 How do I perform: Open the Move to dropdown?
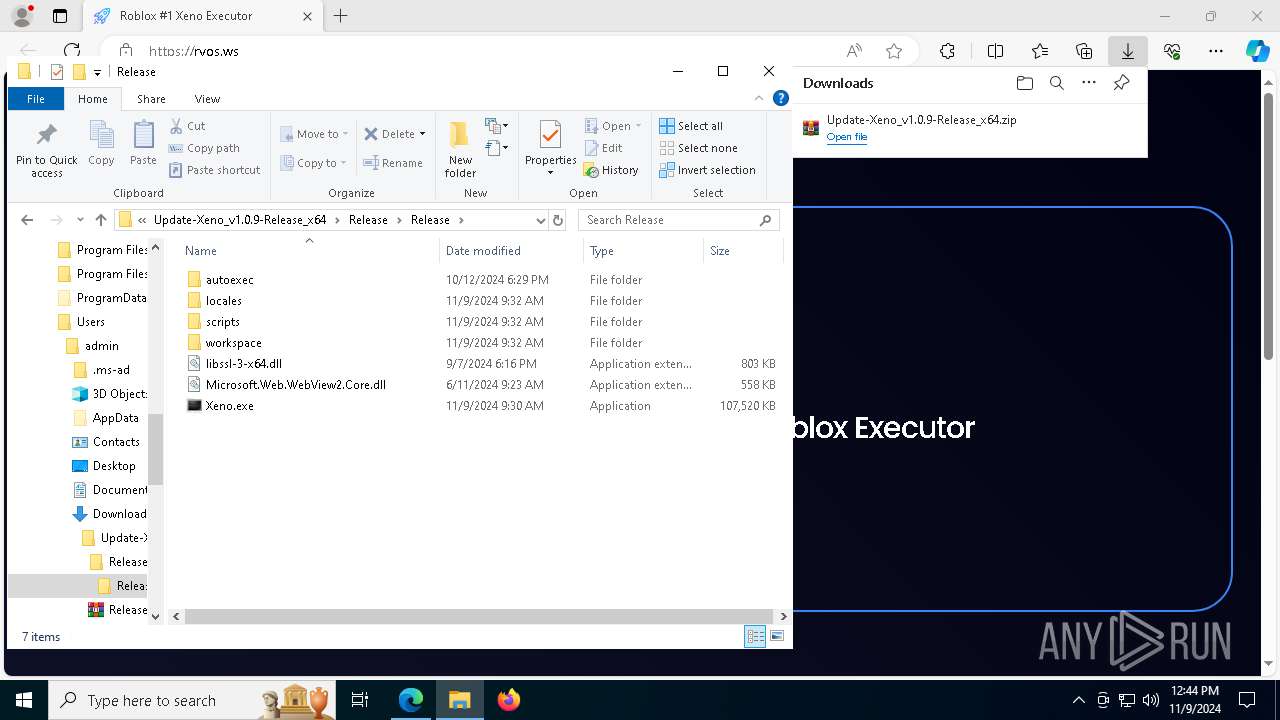(314, 134)
